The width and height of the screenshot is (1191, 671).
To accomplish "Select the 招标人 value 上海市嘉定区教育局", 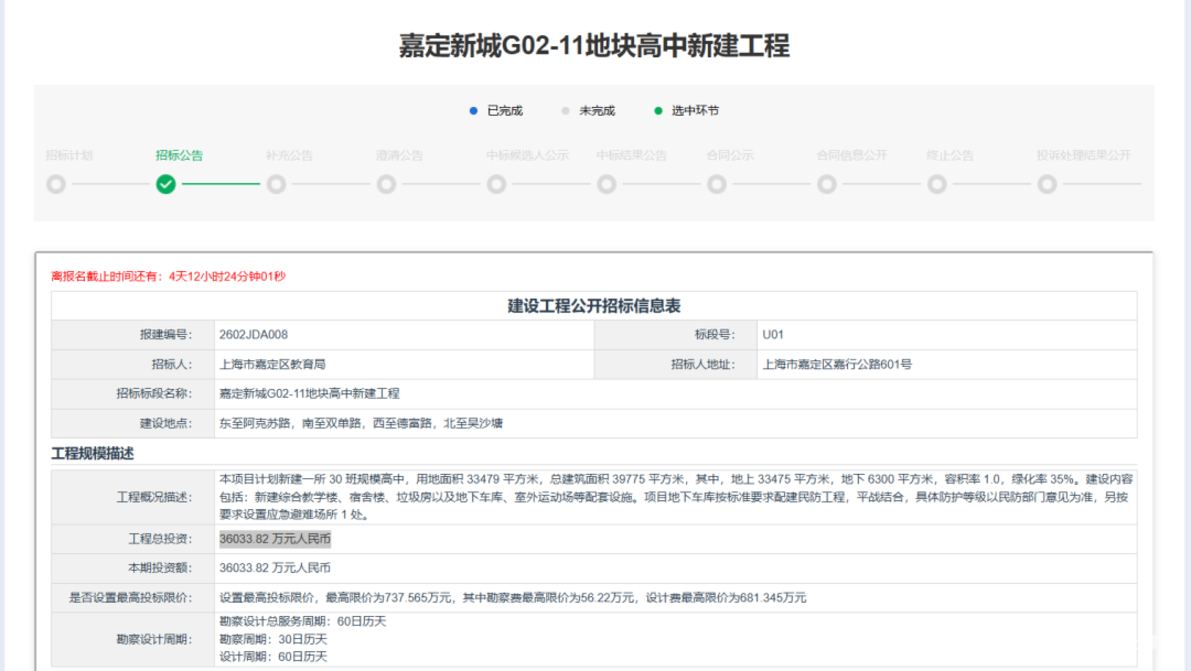I will tap(273, 364).
